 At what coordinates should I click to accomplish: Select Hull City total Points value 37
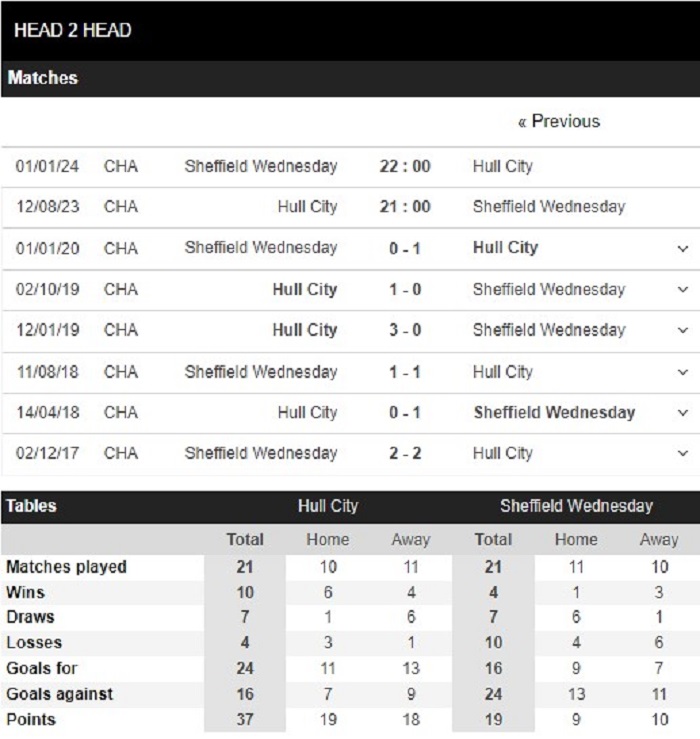[245, 720]
